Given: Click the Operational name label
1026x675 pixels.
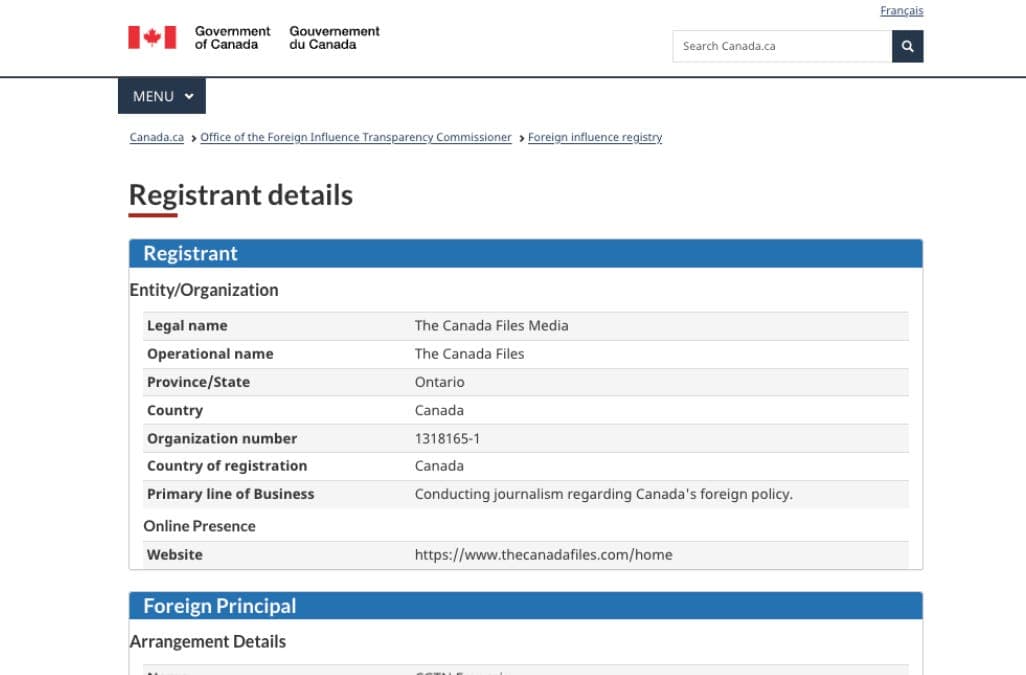Looking at the screenshot, I should tap(210, 354).
